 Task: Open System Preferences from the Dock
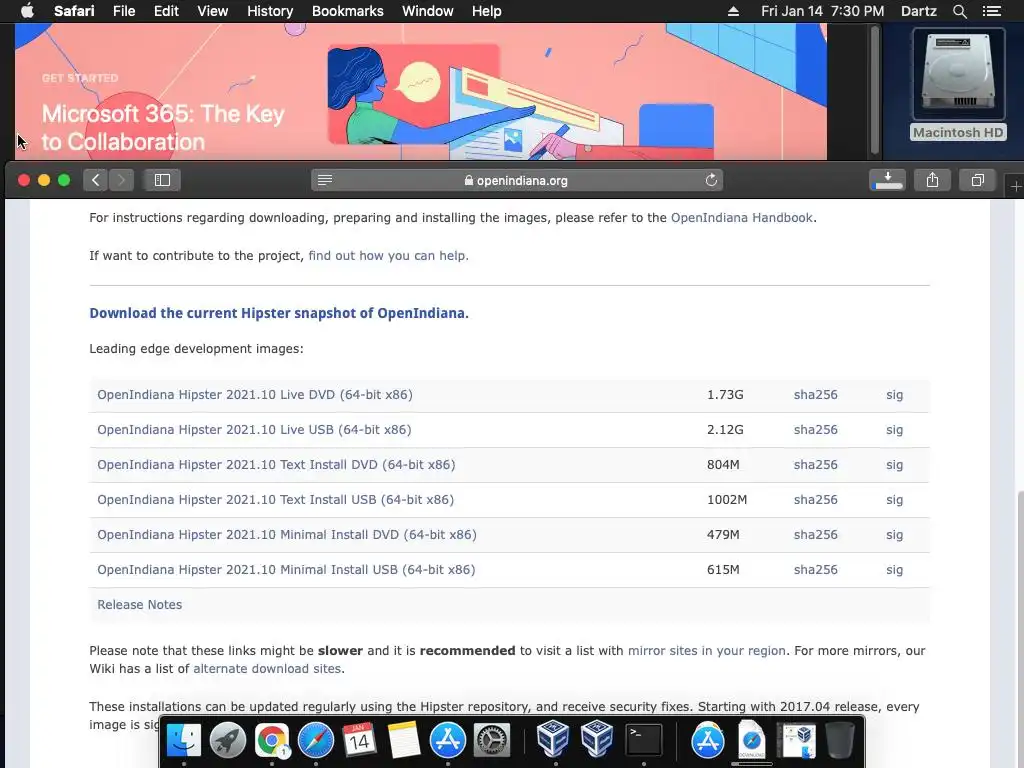(x=491, y=740)
